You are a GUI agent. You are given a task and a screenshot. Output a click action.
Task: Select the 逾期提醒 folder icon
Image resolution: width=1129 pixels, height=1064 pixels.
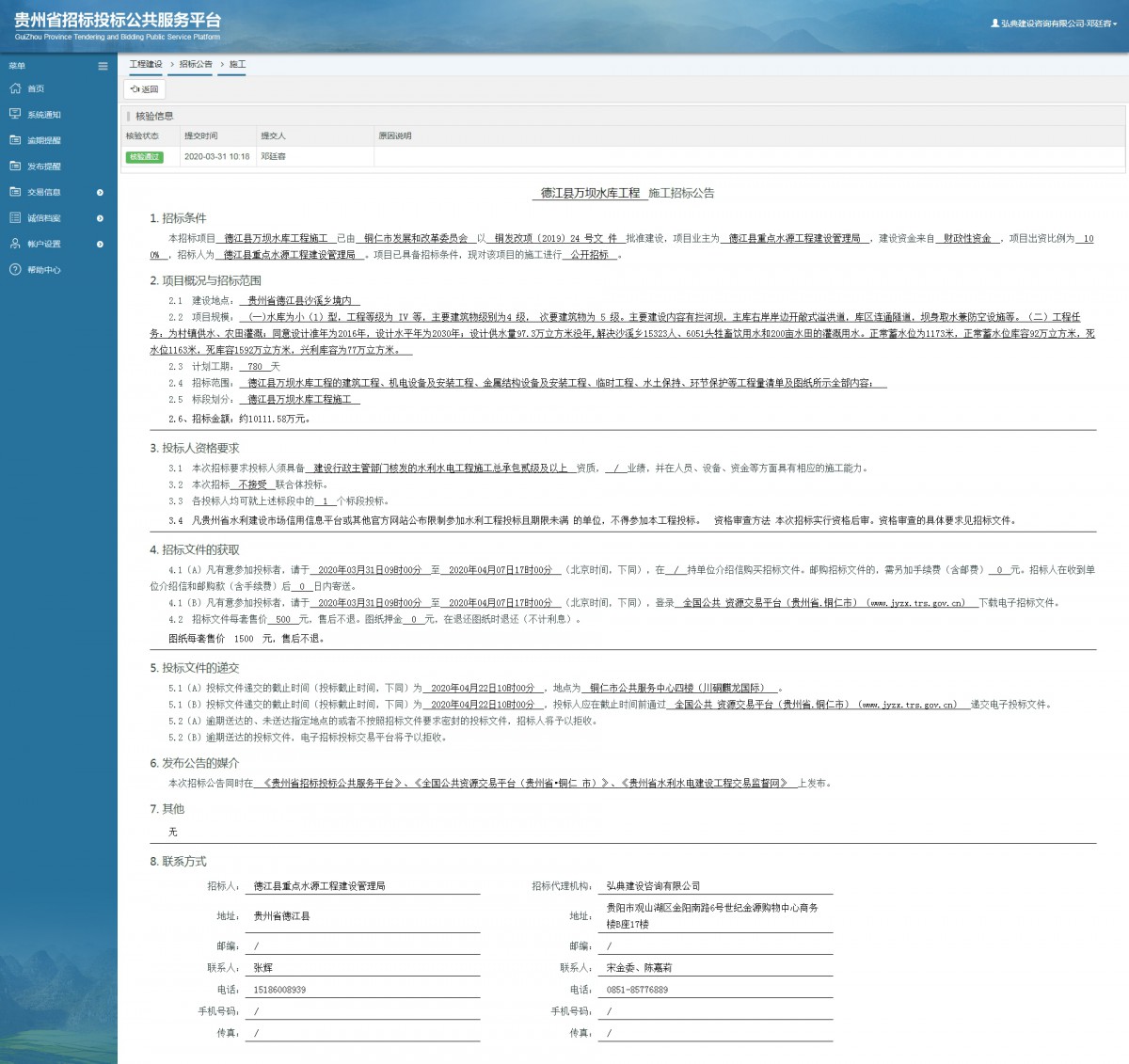(15, 140)
